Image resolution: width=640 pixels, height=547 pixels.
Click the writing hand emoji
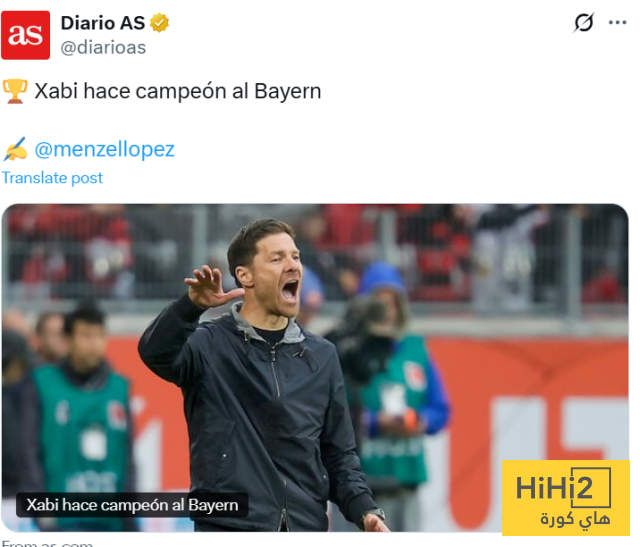[x=15, y=149]
